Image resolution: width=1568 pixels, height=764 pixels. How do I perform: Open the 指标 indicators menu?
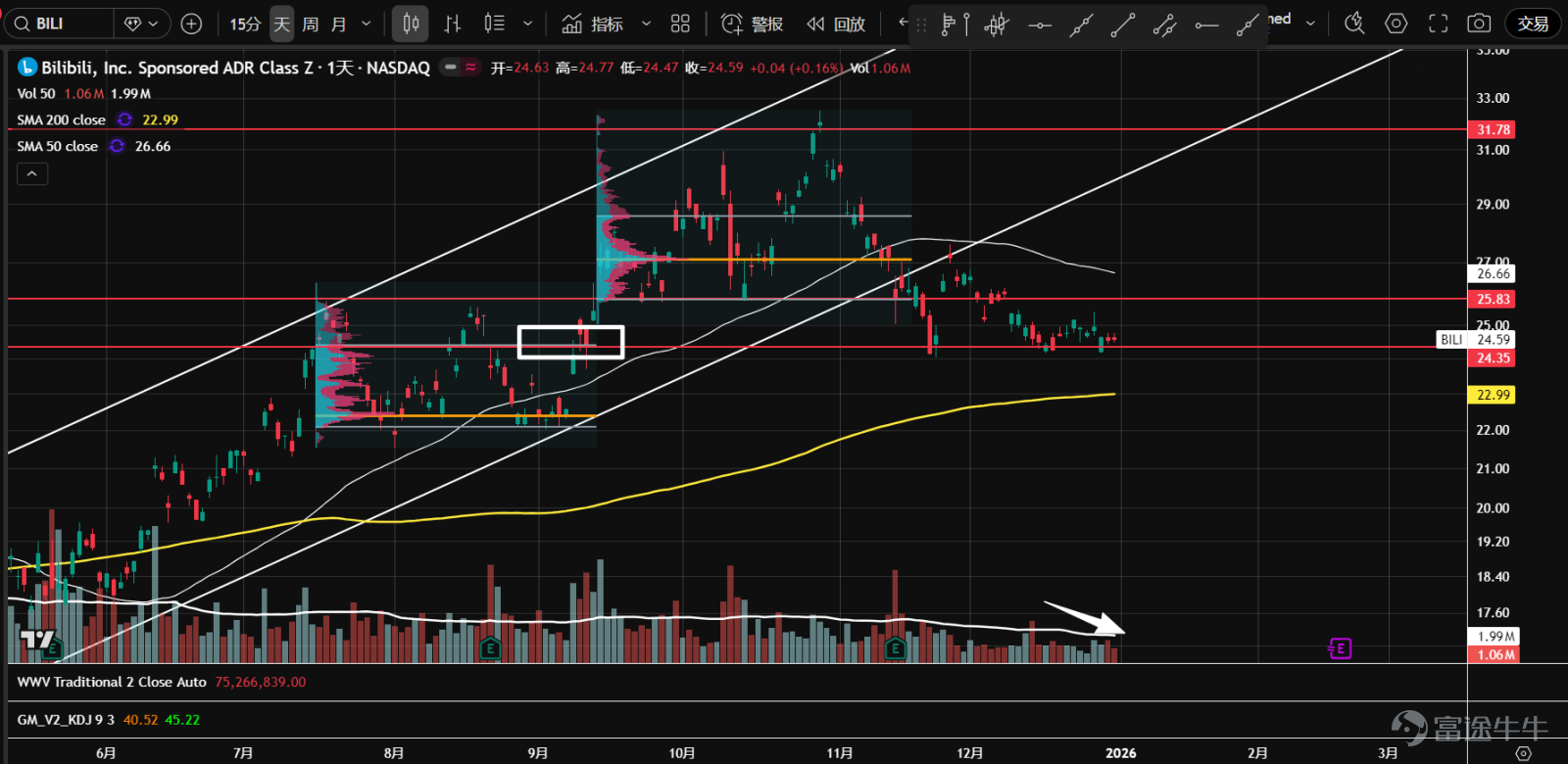point(593,24)
